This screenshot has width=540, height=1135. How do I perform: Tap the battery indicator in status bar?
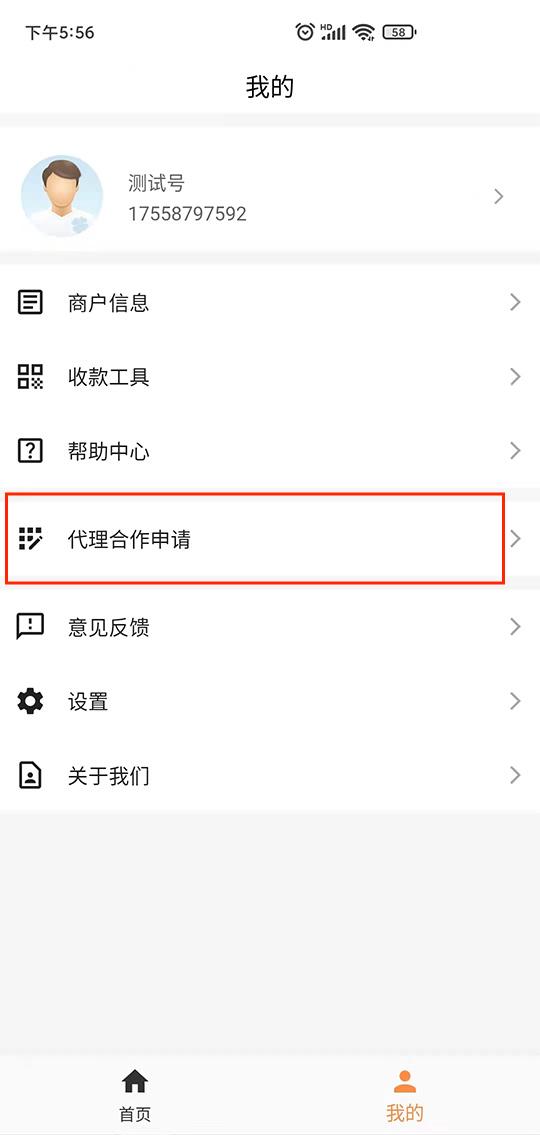[x=400, y=32]
